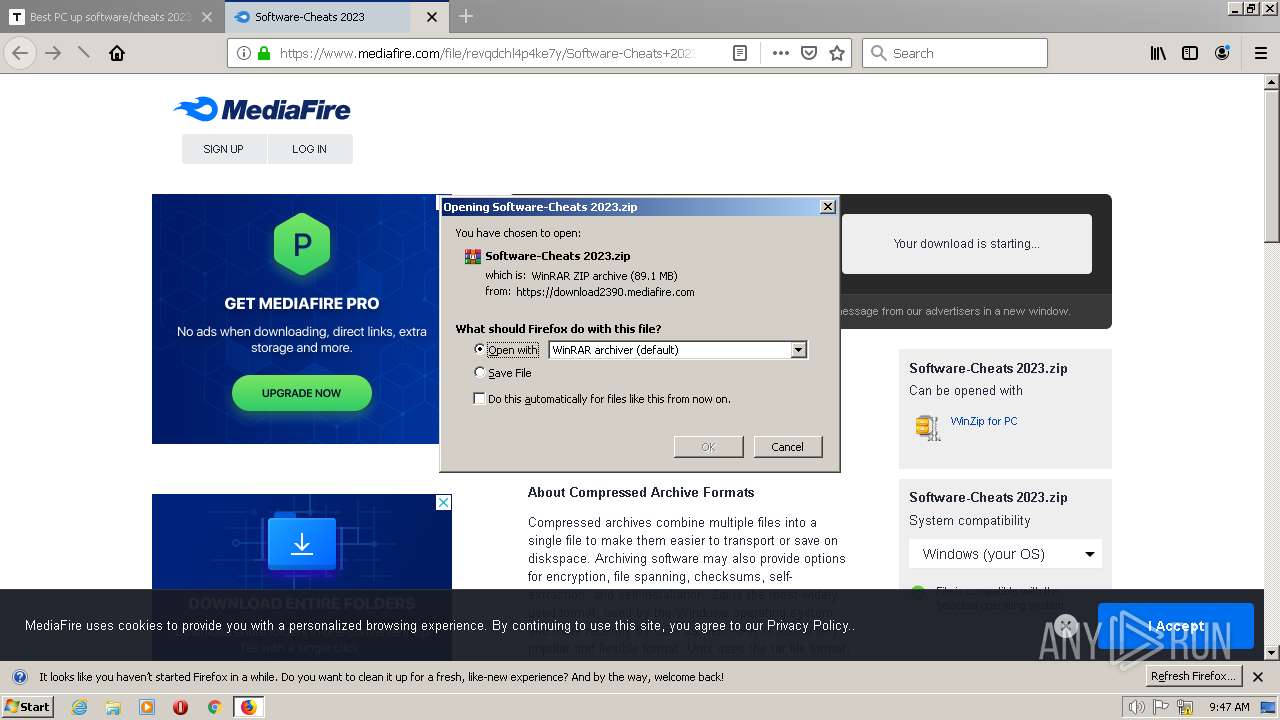This screenshot has height=720, width=1280.
Task: Click in the browser Search field
Action: [954, 53]
